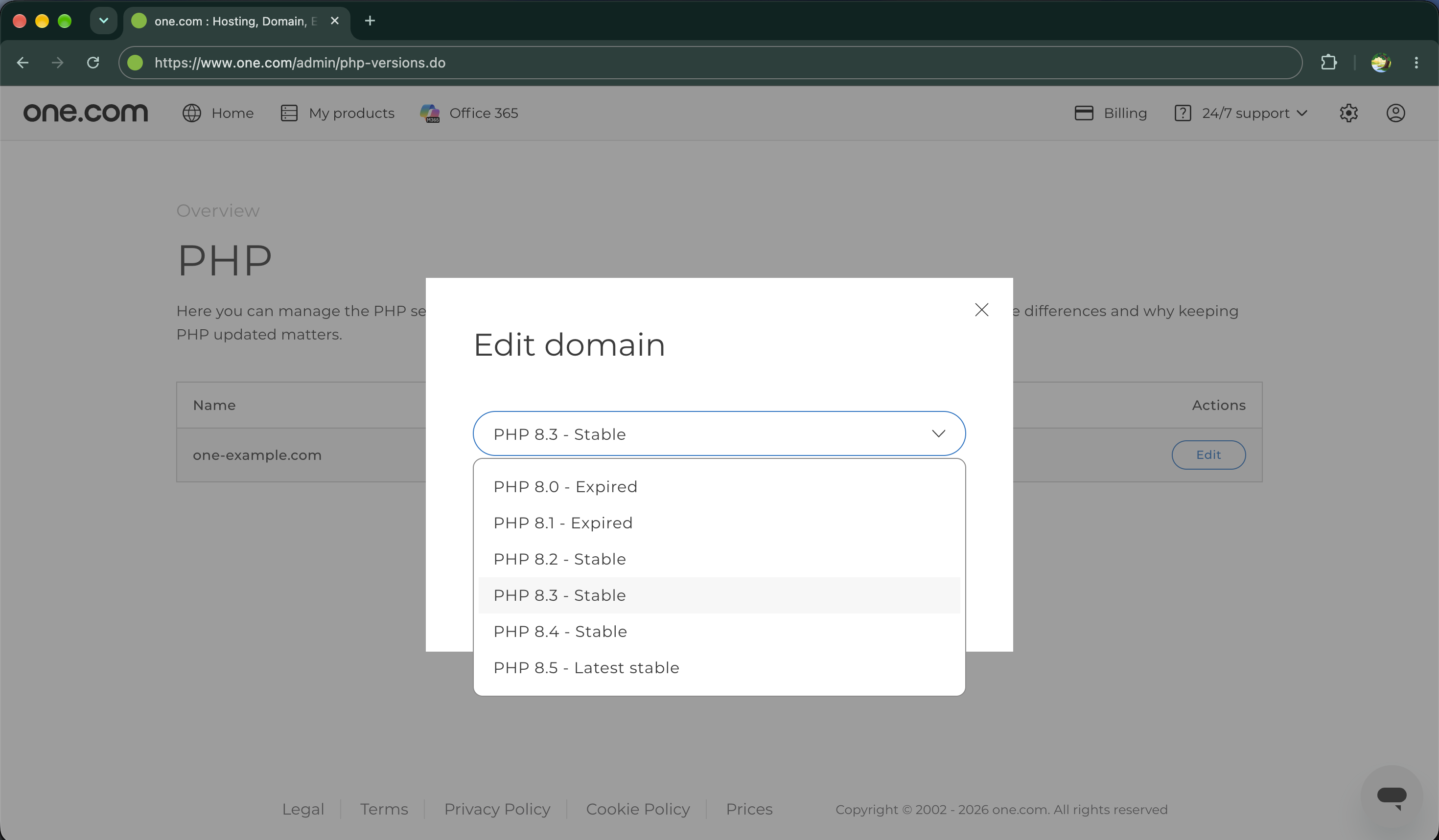
Task: Choose PHP 8.3 - Stable in list
Action: click(719, 595)
